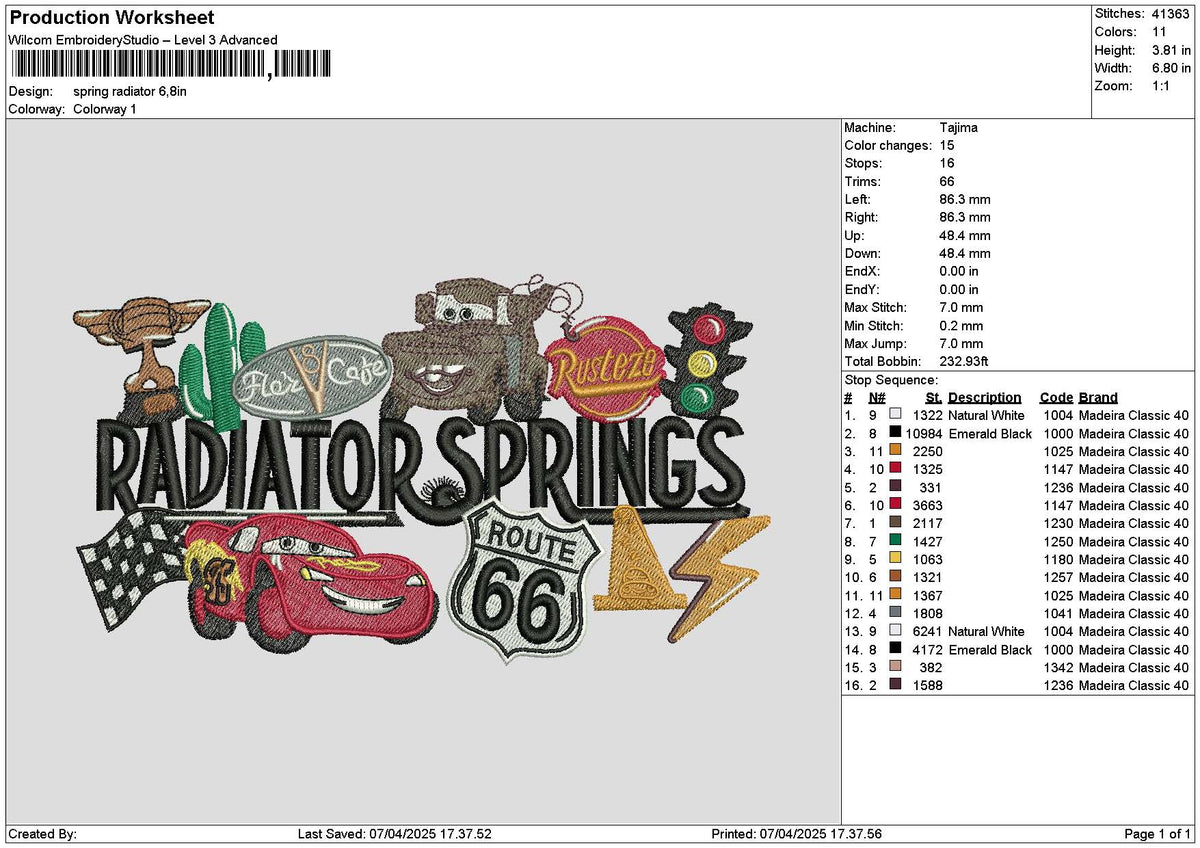Image resolution: width=1200 pixels, height=848 pixels.
Task: Select the Total Bobbin value 232.93ft
Action: pyautogui.click(x=965, y=361)
